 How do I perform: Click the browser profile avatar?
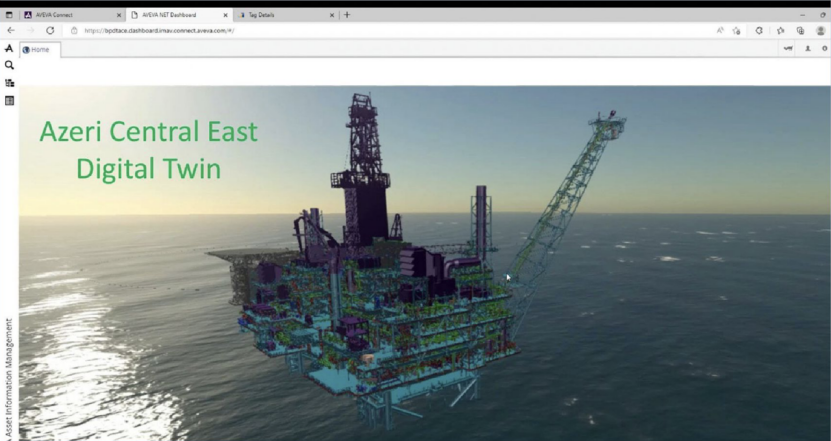(x=821, y=31)
